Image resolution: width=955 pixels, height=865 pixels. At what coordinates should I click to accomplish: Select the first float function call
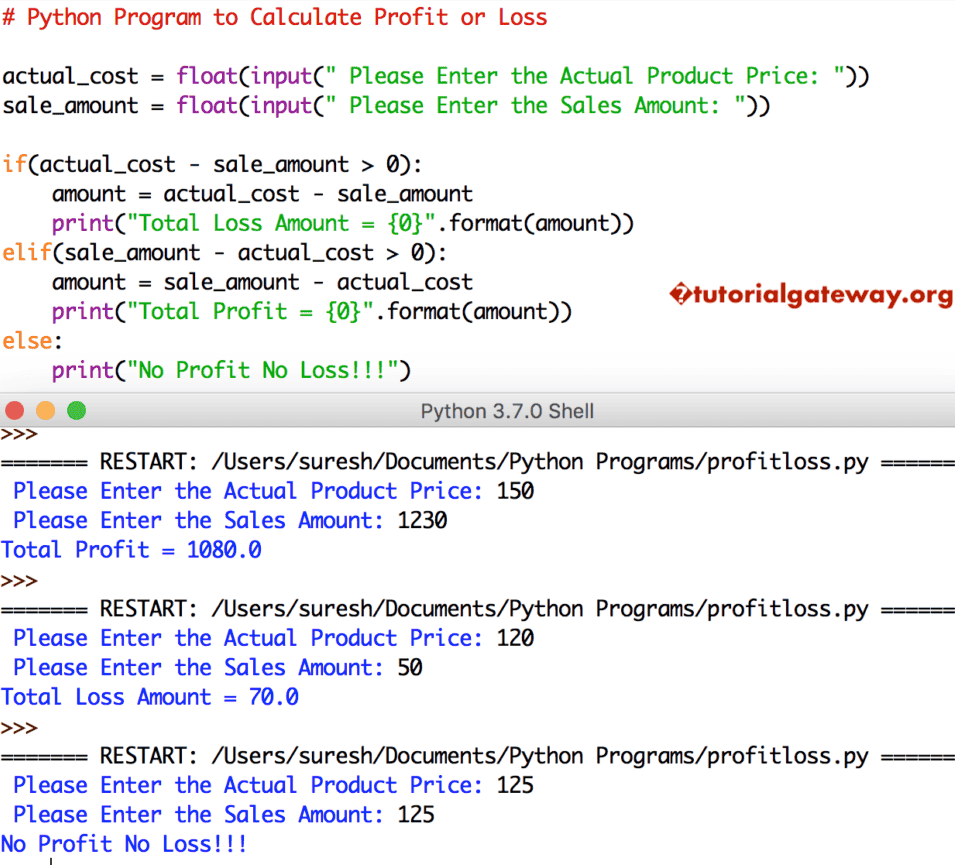coord(206,75)
